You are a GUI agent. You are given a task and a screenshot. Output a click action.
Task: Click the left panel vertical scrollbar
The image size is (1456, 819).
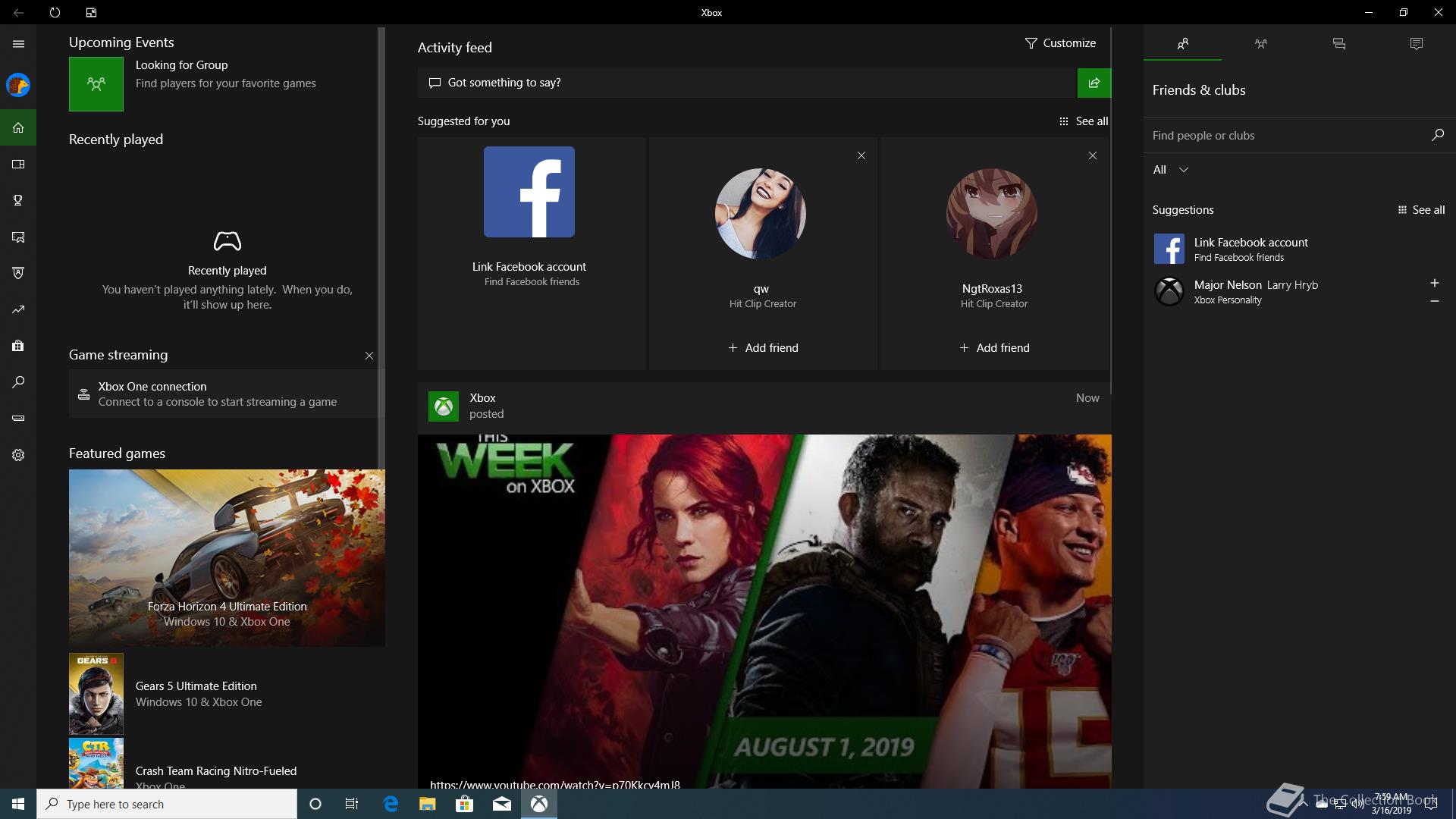381,248
